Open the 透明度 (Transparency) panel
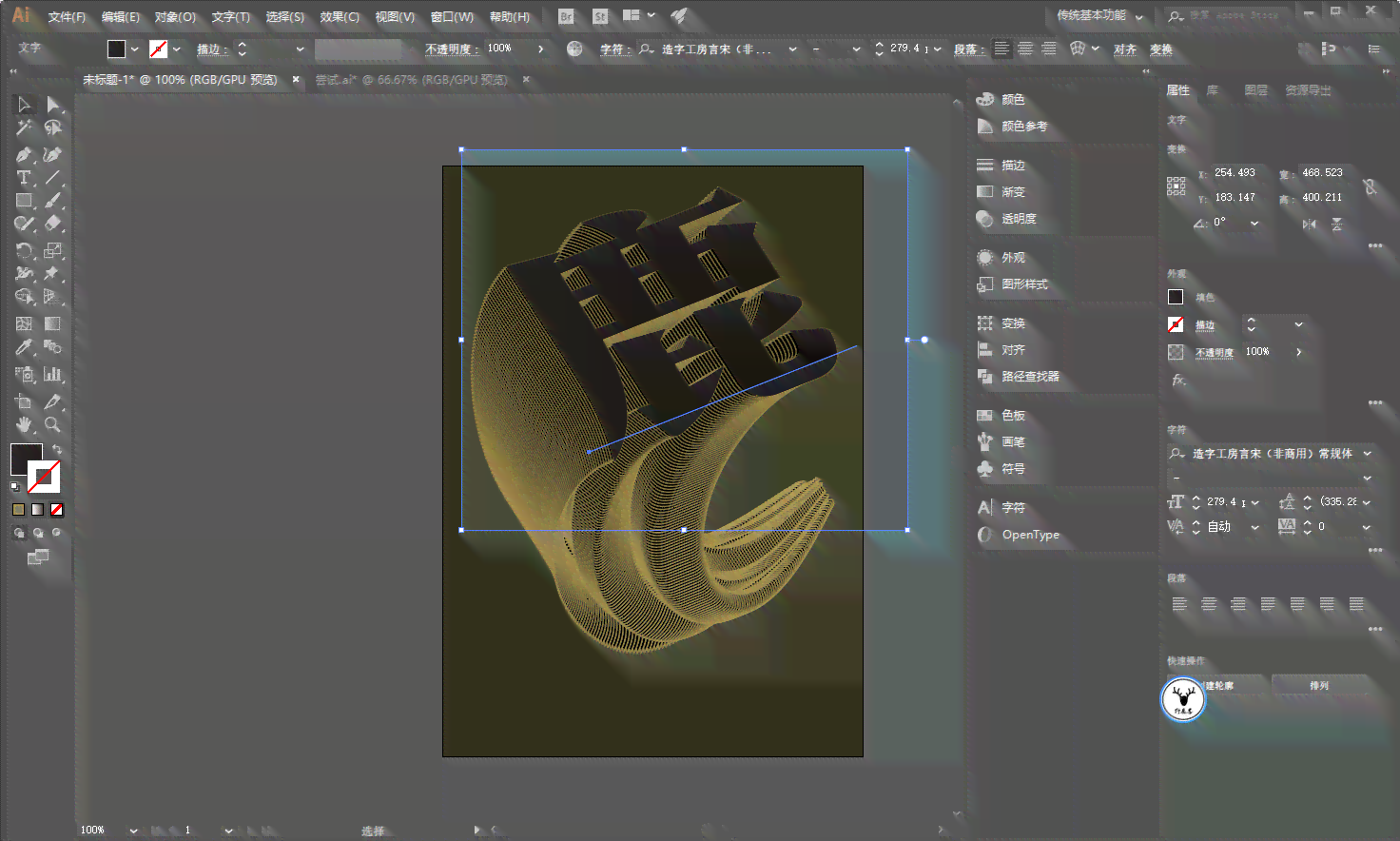 point(1018,219)
